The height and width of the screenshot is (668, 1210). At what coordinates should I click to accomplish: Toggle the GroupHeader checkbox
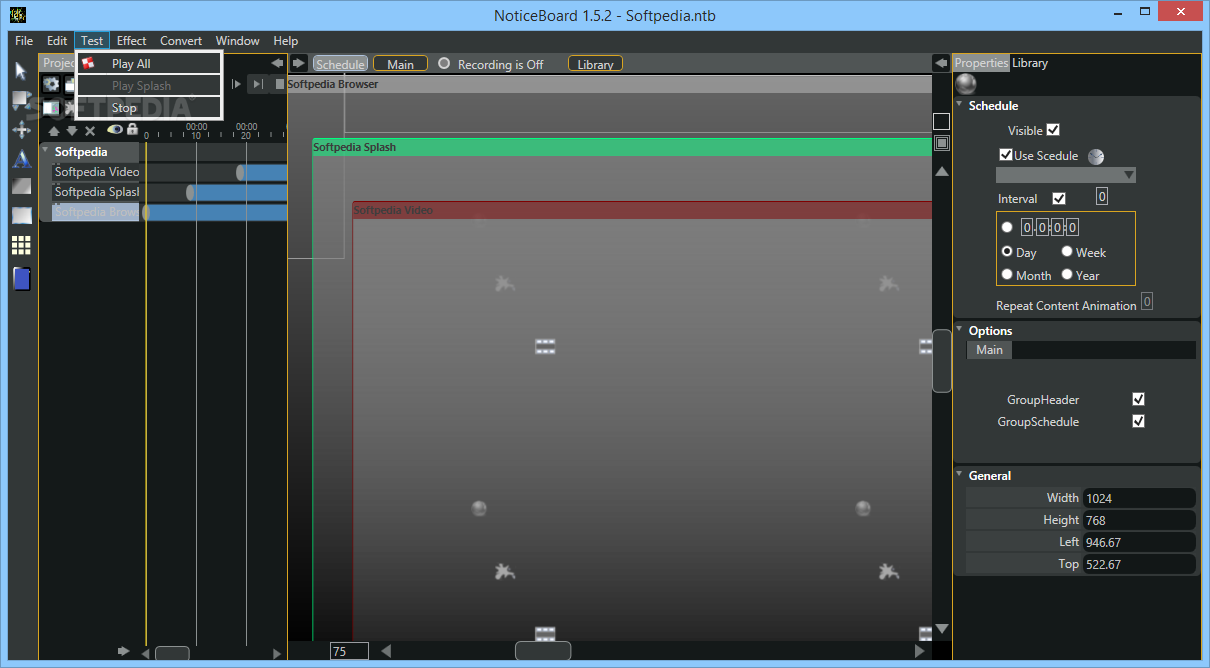pos(1138,399)
